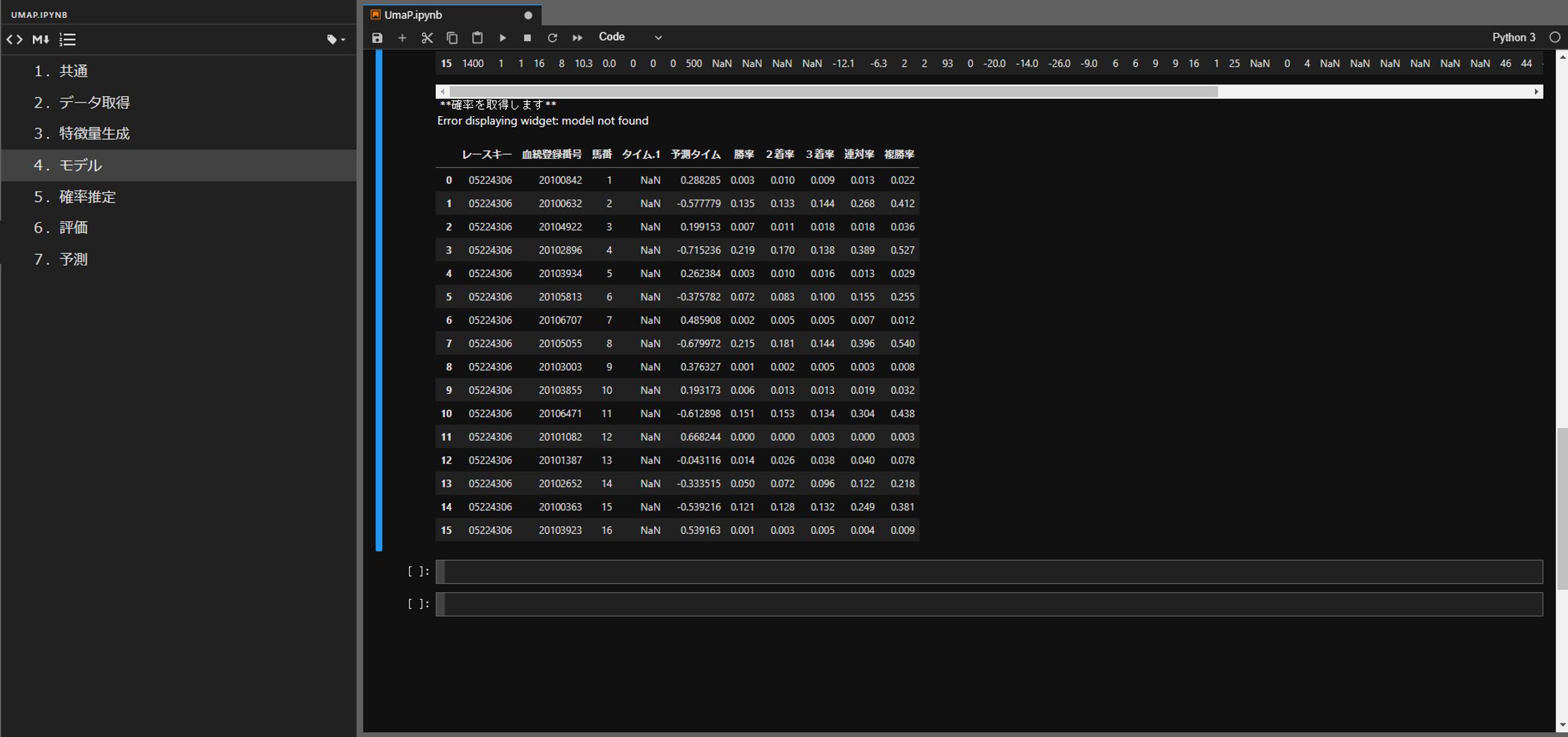Click the horizontal scrollbar thumb of output table
The height and width of the screenshot is (737, 1568).
point(834,92)
